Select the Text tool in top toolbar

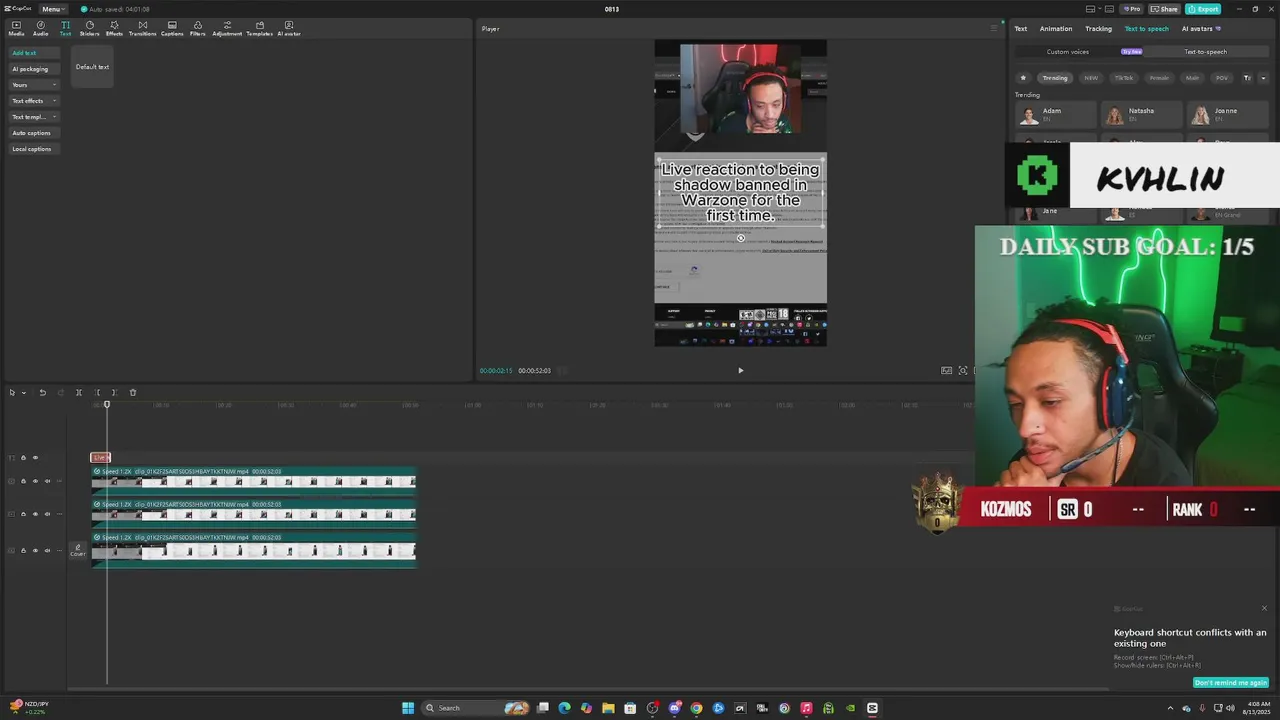[x=65, y=28]
